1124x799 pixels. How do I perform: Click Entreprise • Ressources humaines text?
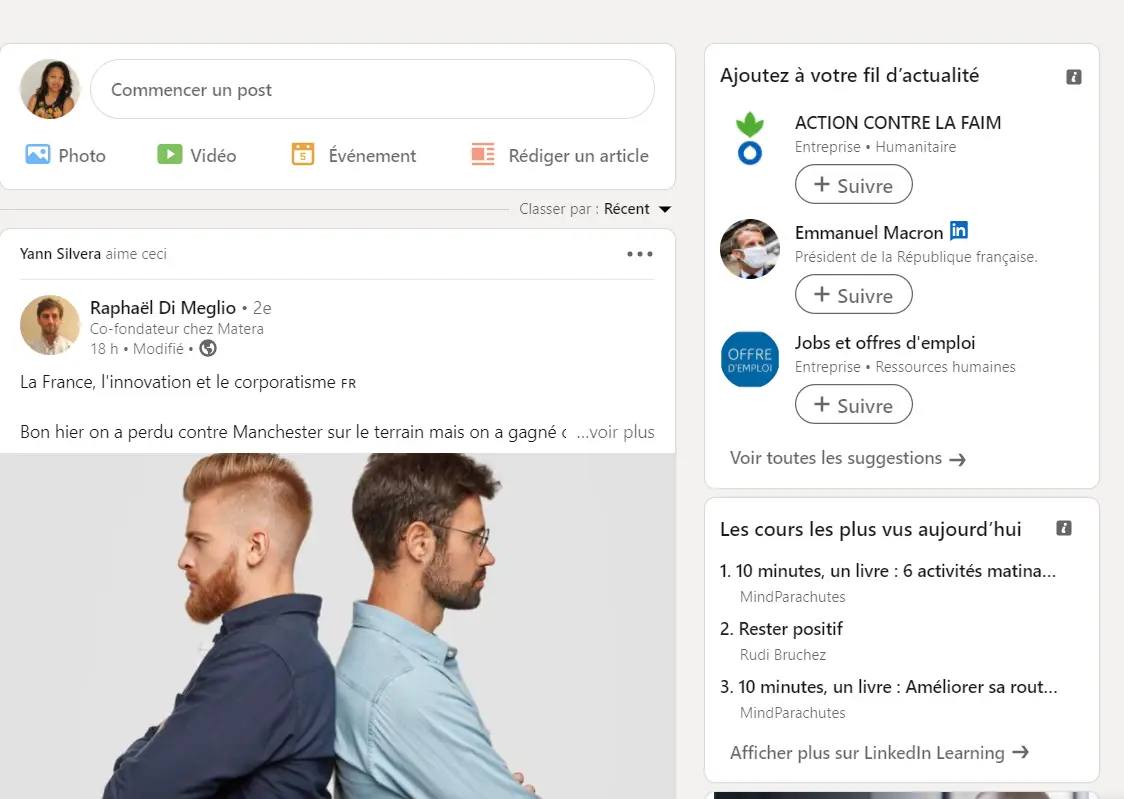point(905,367)
